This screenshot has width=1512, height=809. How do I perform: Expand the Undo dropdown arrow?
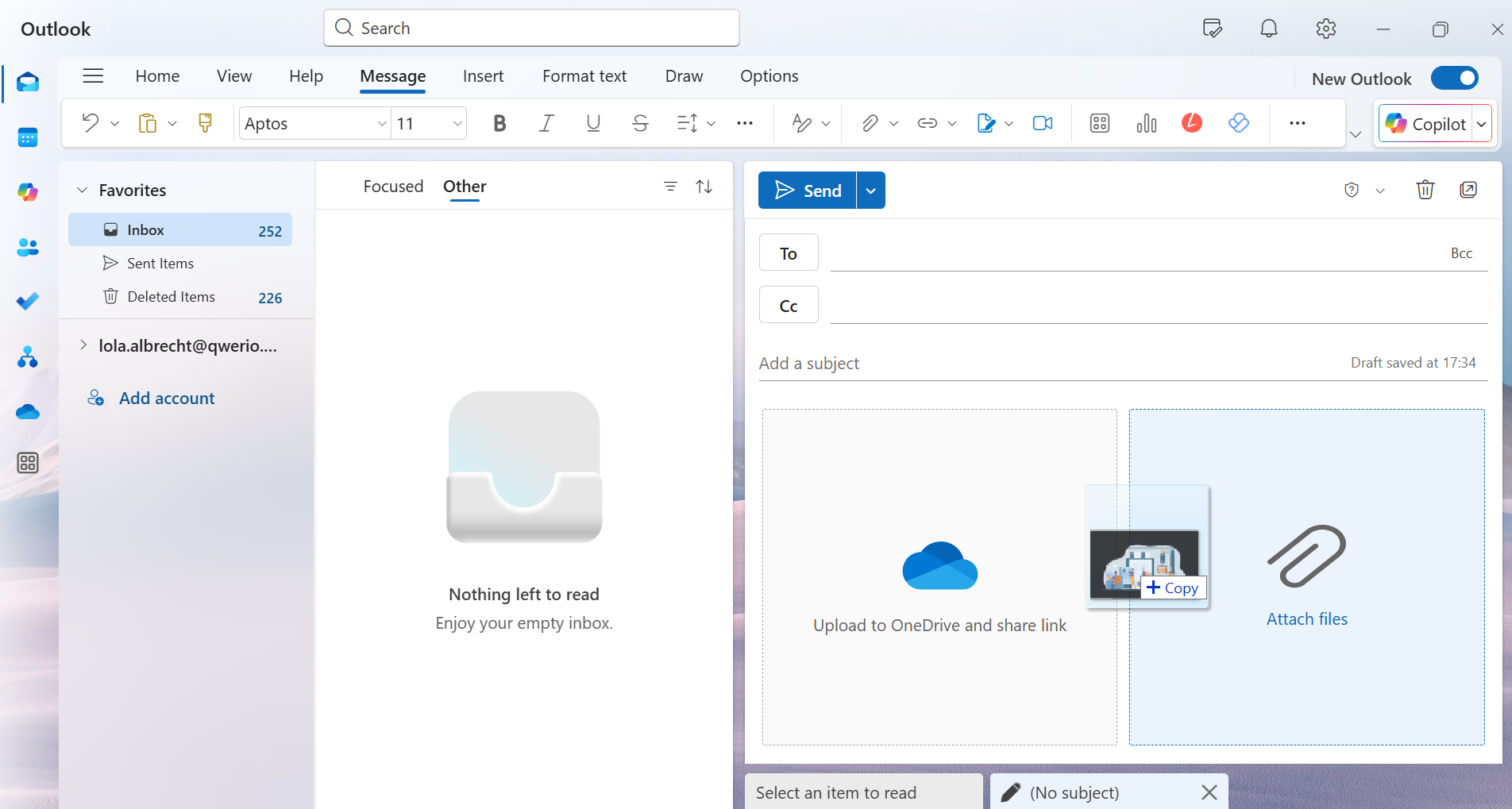click(114, 123)
